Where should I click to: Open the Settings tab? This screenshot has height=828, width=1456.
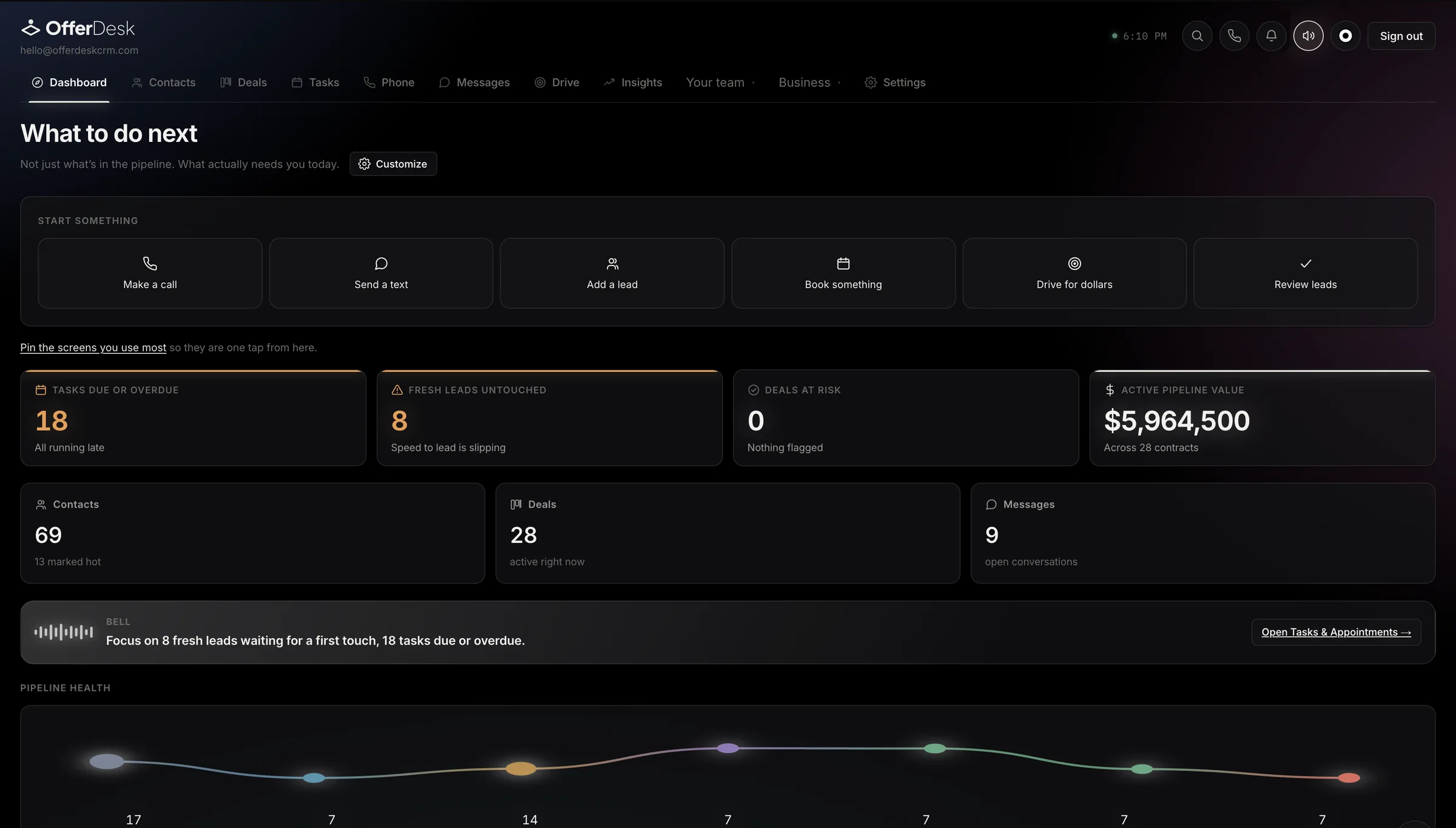coord(895,82)
